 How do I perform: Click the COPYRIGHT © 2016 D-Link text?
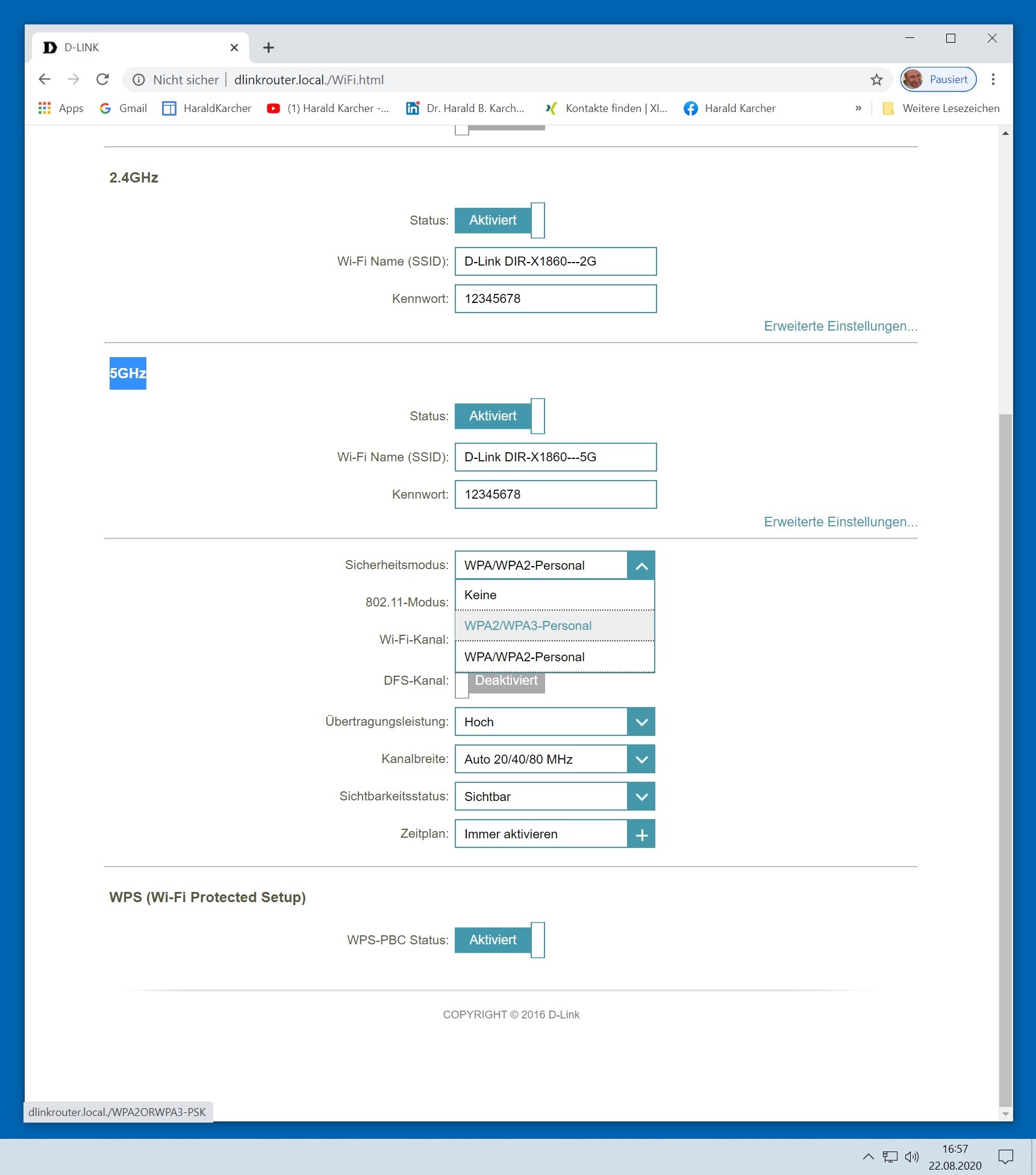pos(511,1015)
